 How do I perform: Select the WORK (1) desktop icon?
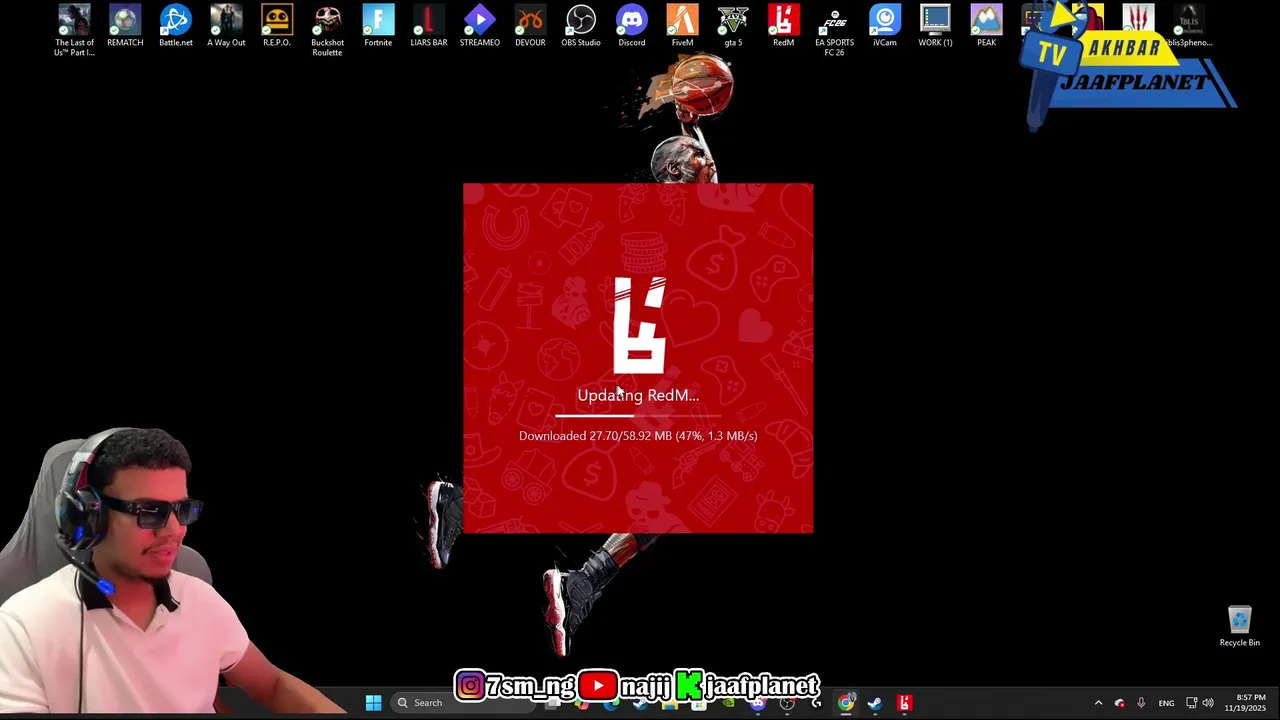tap(935, 27)
